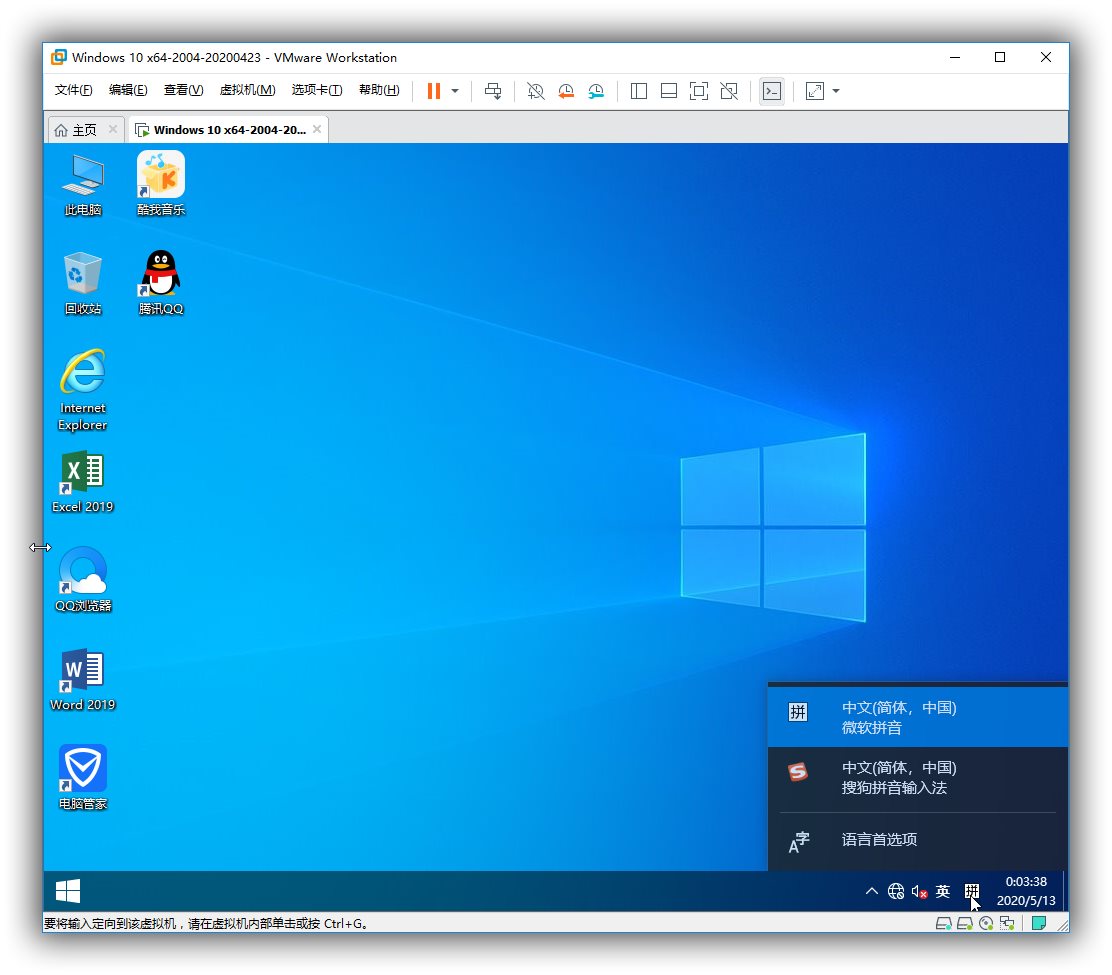Expand hidden system tray icons chevron
1112x975 pixels.
[872, 891]
